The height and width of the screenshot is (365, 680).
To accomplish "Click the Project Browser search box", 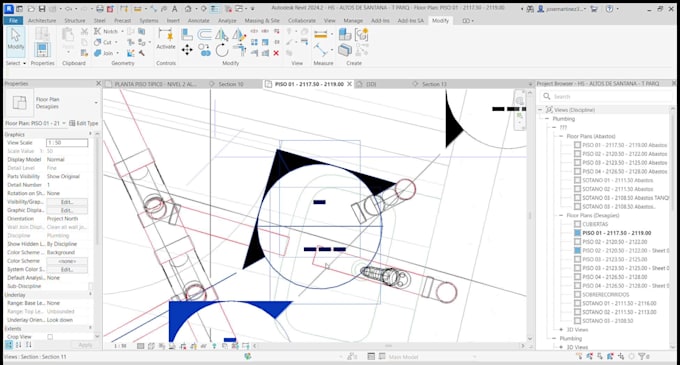I will tap(605, 96).
